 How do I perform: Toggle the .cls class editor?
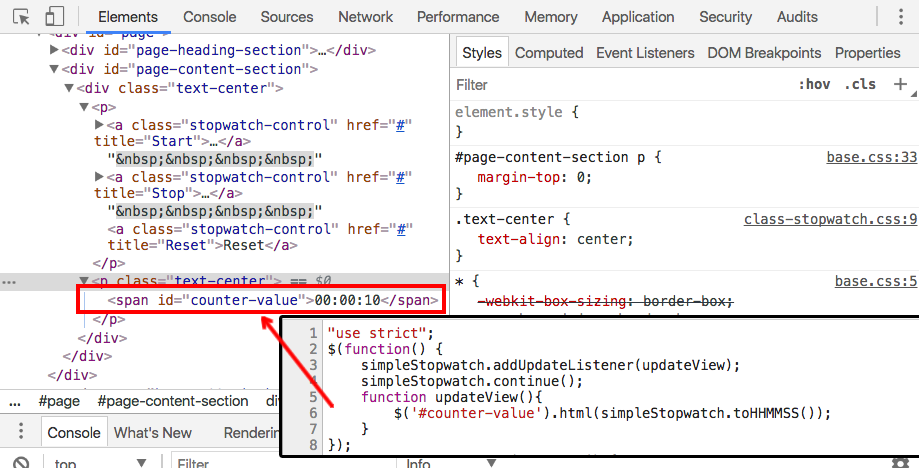click(860, 84)
